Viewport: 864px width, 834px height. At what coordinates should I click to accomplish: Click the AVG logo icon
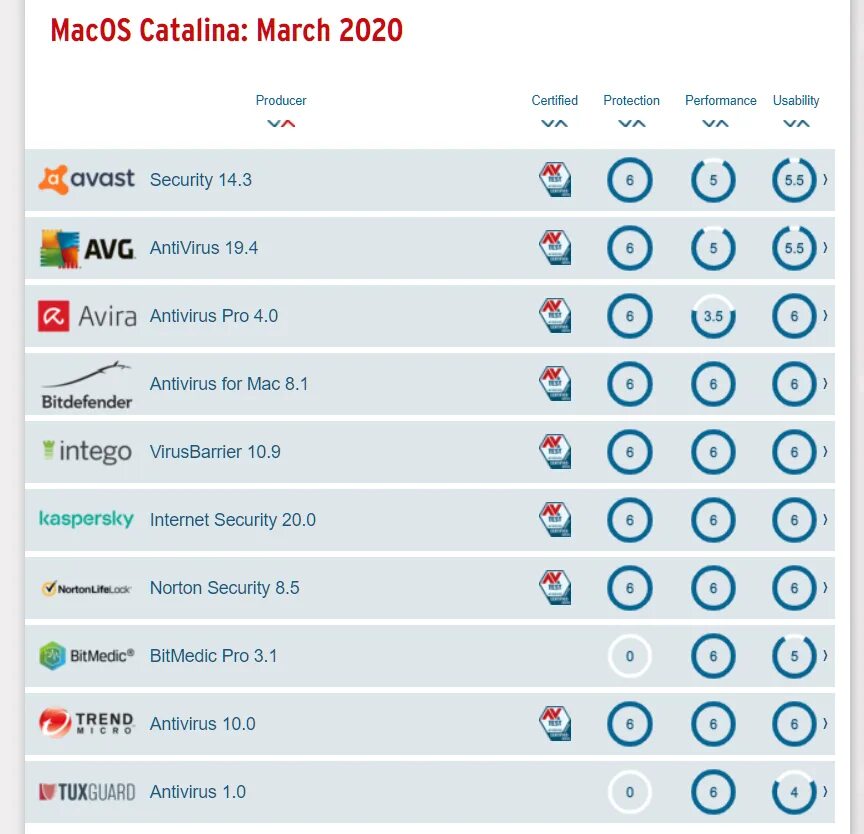[60, 249]
